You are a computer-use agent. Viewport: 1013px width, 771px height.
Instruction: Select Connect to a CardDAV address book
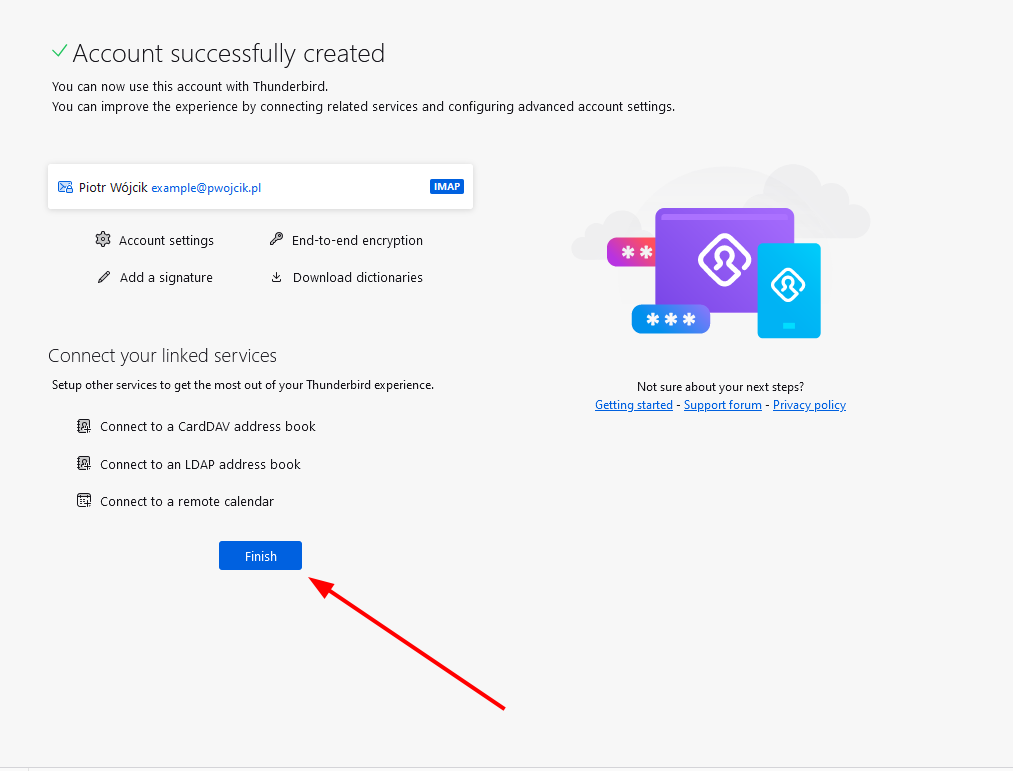(207, 426)
